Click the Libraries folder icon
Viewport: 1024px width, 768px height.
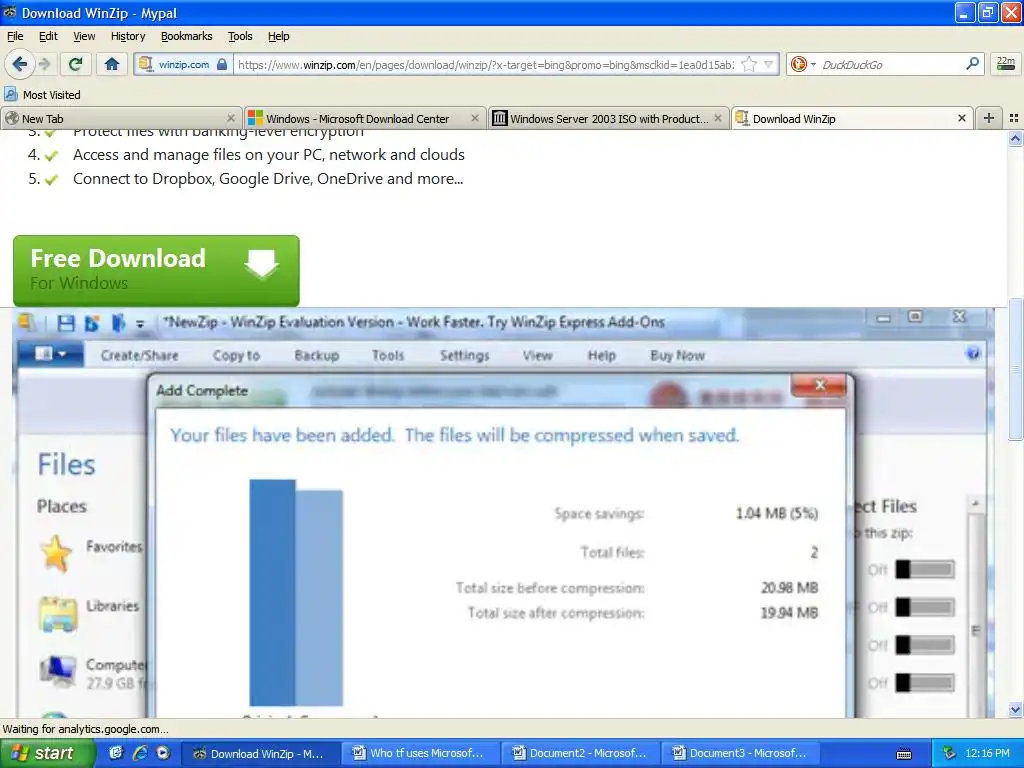coord(57,614)
